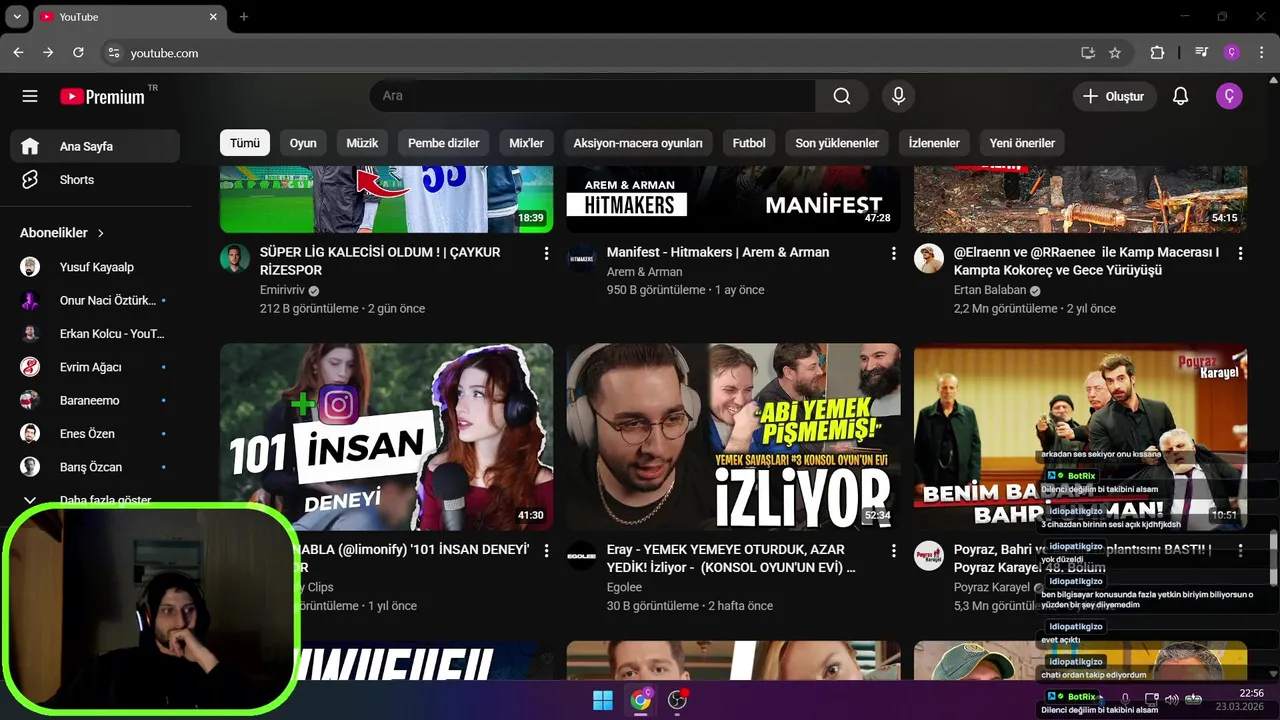
Task: Bookmark this page with star
Action: 1115,53
